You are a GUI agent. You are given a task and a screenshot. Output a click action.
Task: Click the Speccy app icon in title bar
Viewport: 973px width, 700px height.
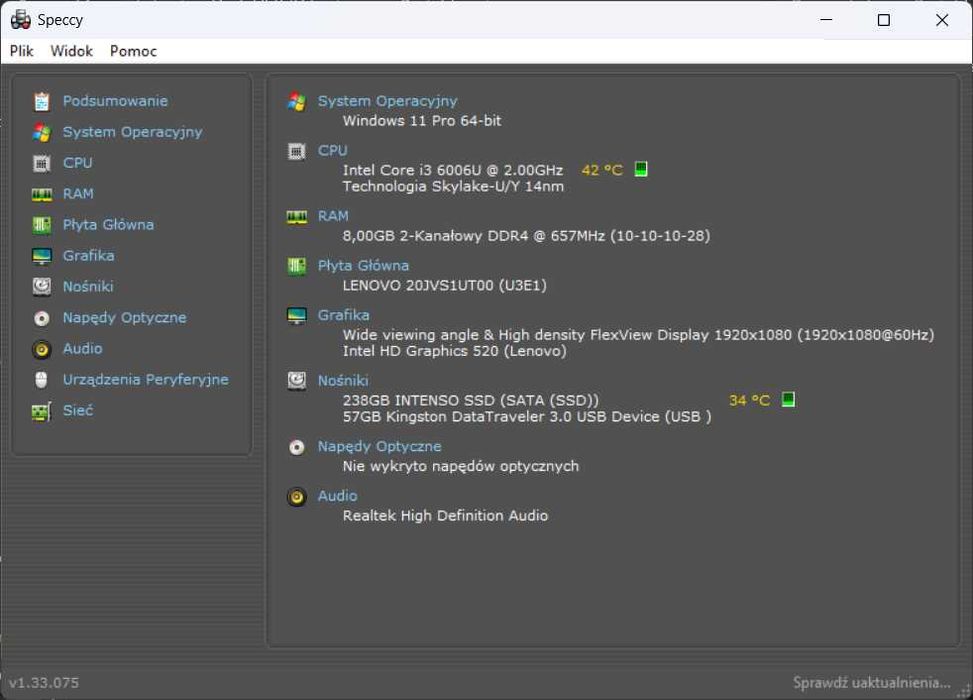20,20
